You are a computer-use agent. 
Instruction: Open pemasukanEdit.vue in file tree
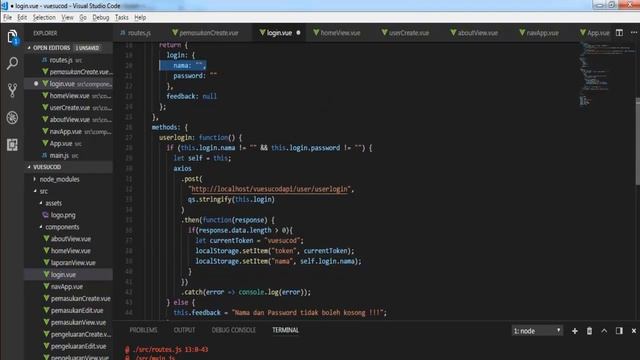(x=77, y=311)
